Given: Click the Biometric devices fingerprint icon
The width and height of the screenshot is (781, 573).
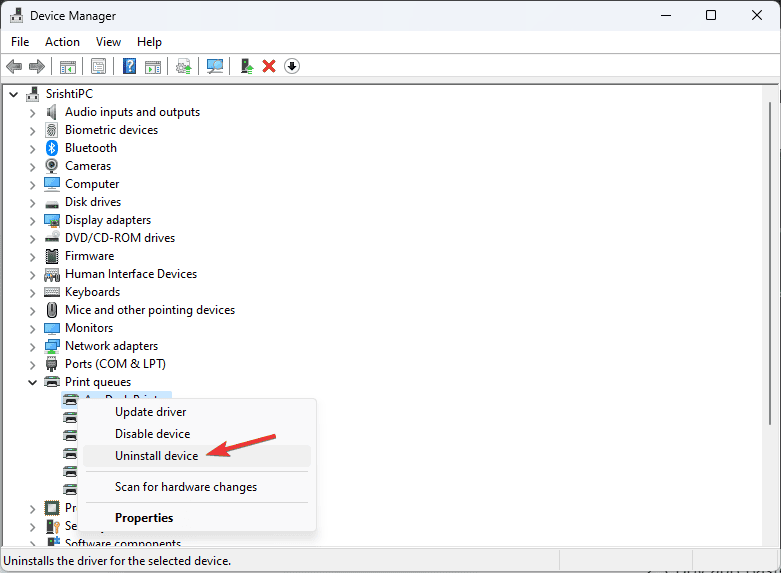Looking at the screenshot, I should (52, 130).
